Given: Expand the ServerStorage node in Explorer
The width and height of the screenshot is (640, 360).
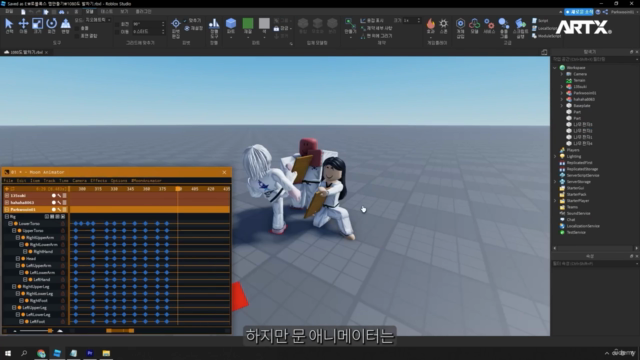Looking at the screenshot, I should coord(555,182).
